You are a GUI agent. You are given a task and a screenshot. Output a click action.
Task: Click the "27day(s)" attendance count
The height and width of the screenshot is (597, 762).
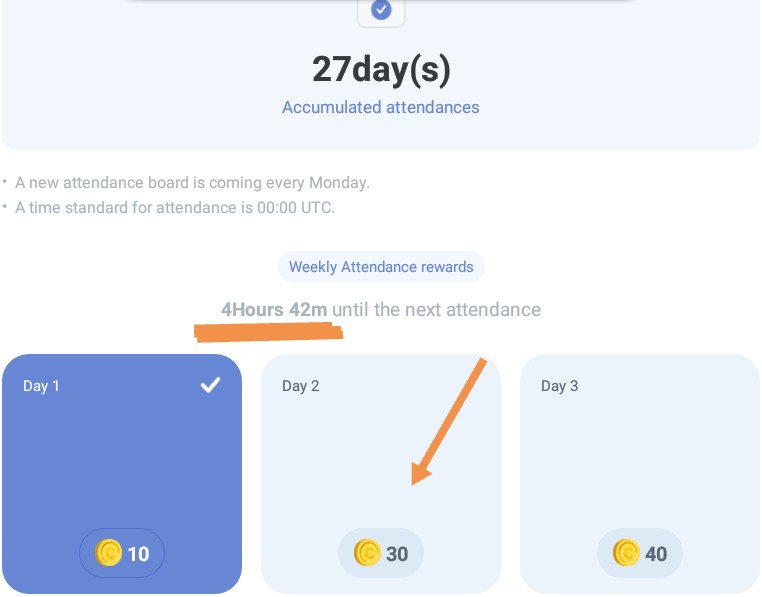[x=381, y=68]
